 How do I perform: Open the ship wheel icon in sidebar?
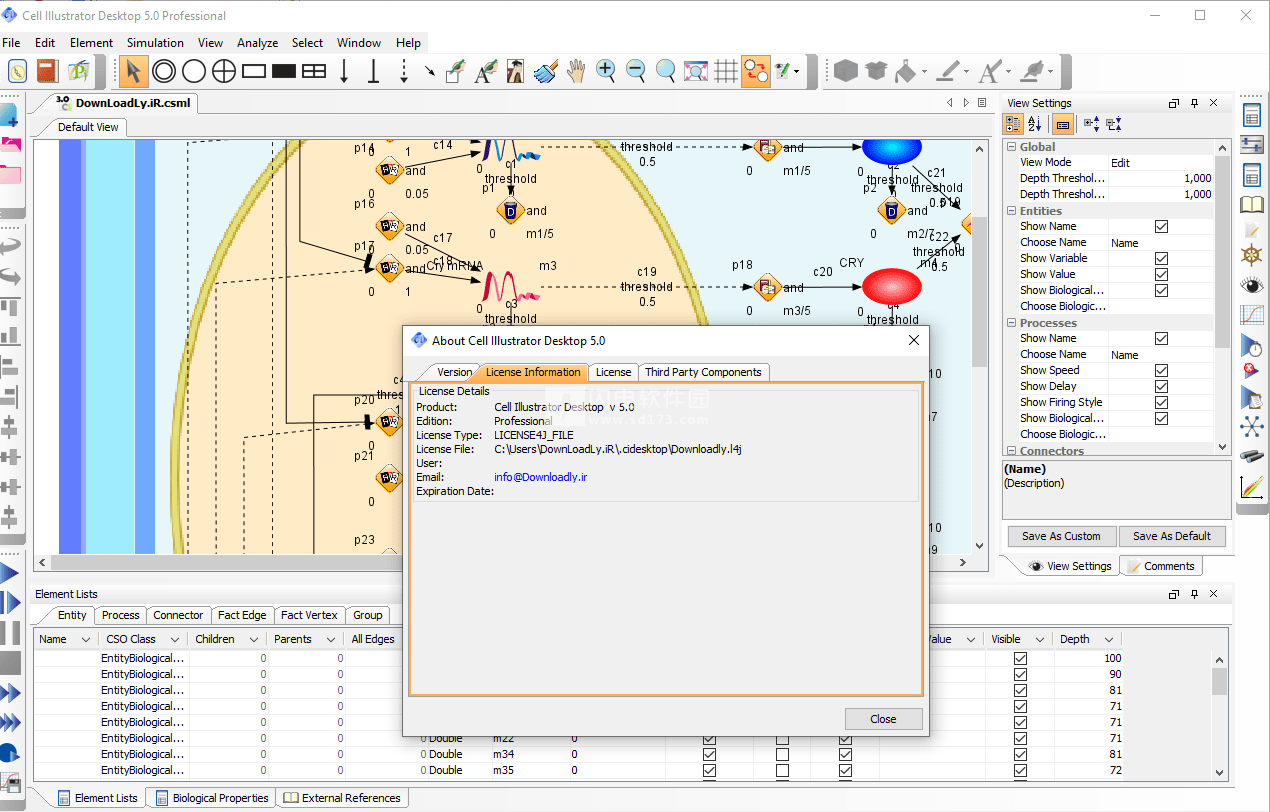coord(1252,254)
